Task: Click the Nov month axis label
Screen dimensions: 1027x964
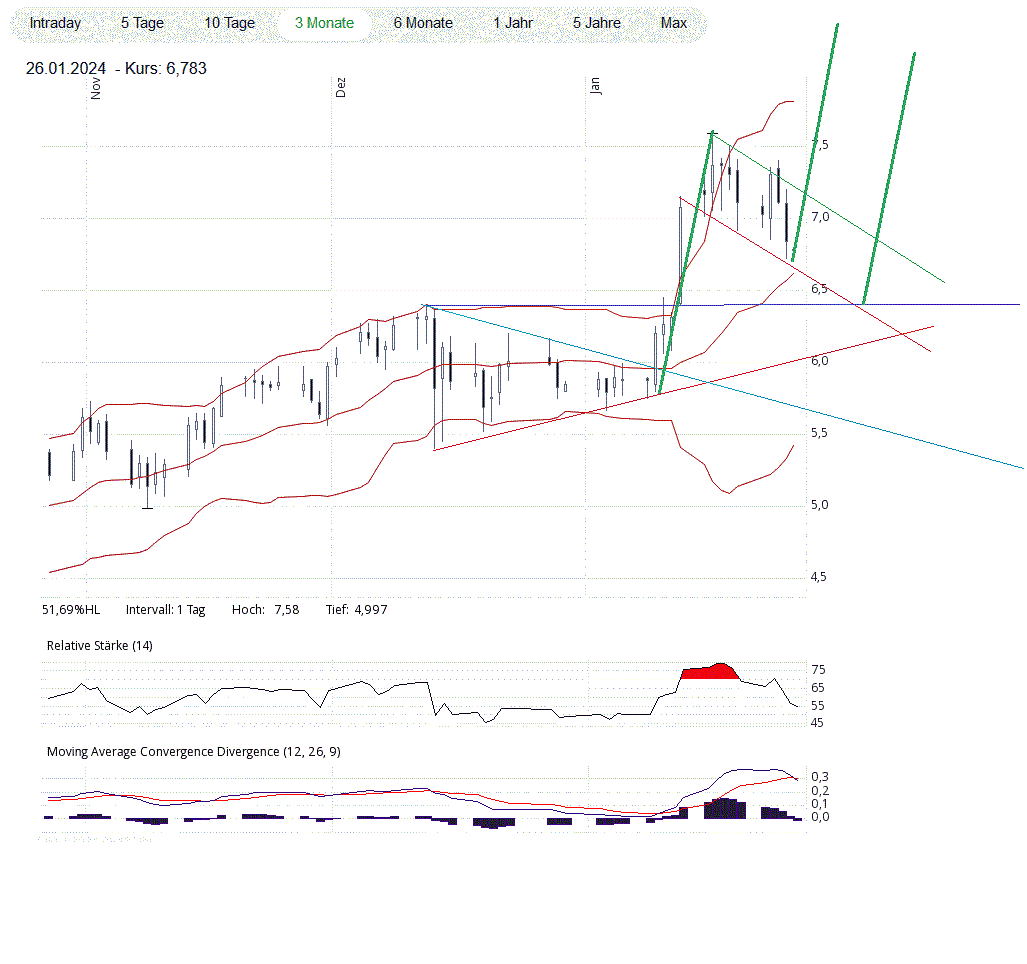Action: (96, 88)
